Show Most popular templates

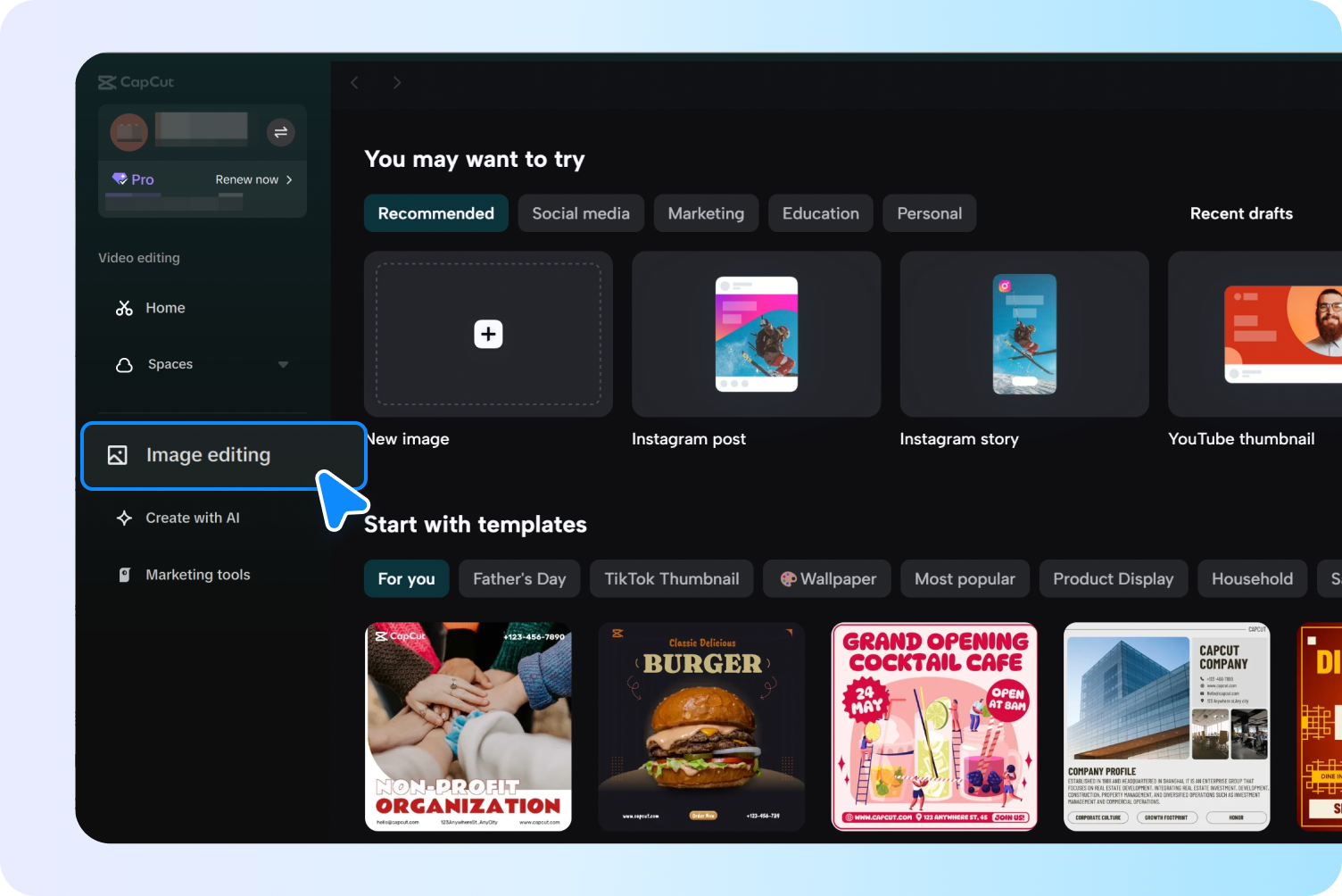pyautogui.click(x=965, y=578)
